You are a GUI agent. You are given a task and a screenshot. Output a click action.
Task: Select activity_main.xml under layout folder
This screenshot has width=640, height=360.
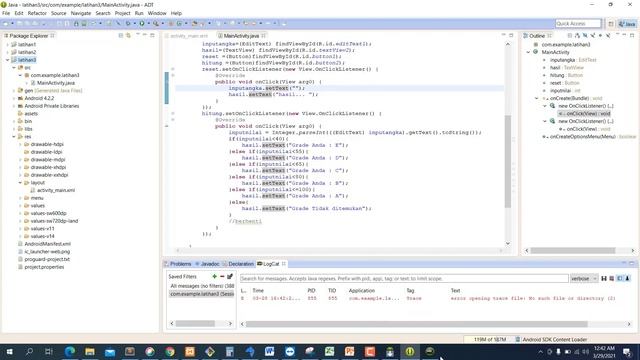tap(53, 190)
